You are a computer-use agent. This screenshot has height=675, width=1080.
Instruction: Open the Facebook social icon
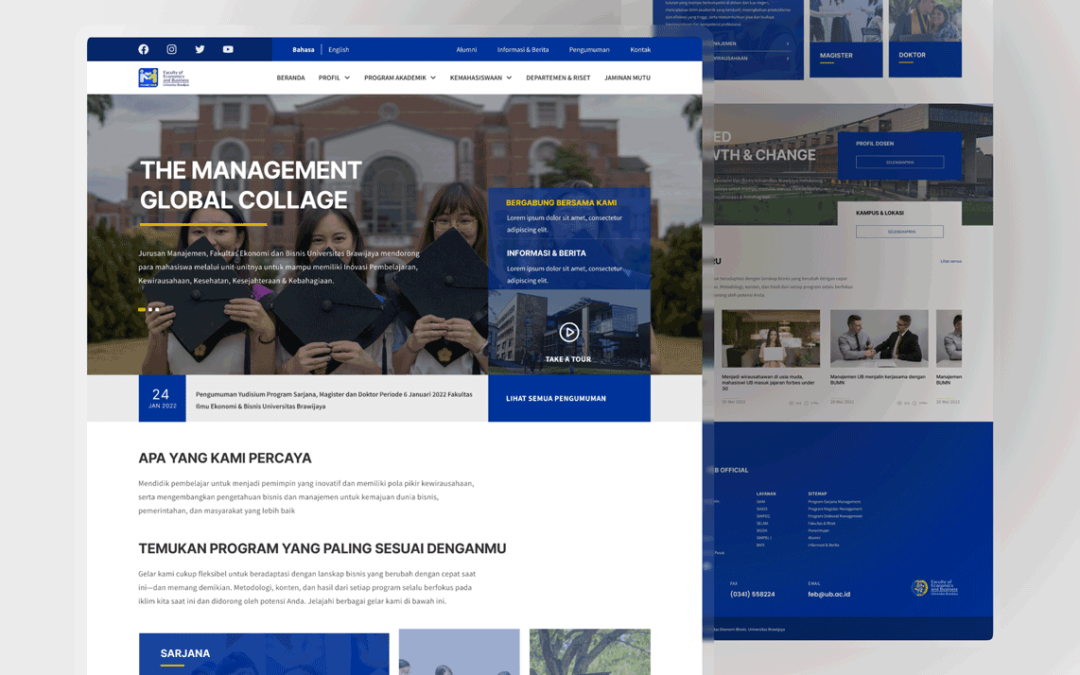point(143,49)
